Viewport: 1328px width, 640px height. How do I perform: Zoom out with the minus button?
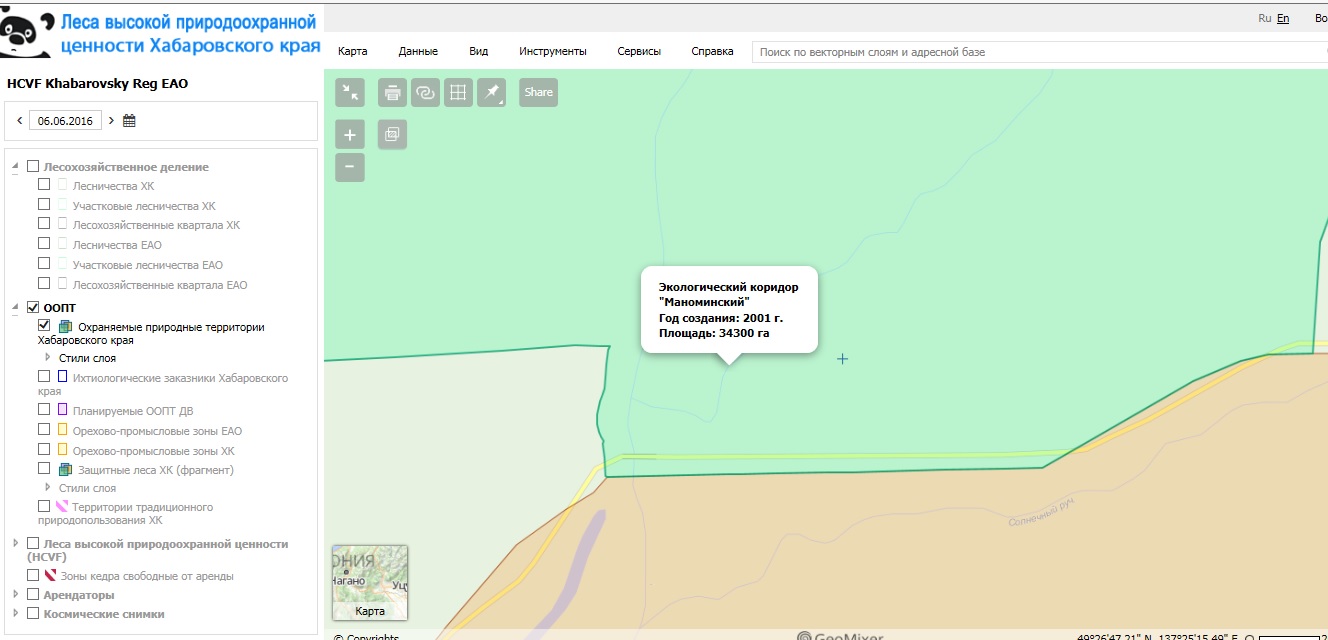[x=350, y=167]
